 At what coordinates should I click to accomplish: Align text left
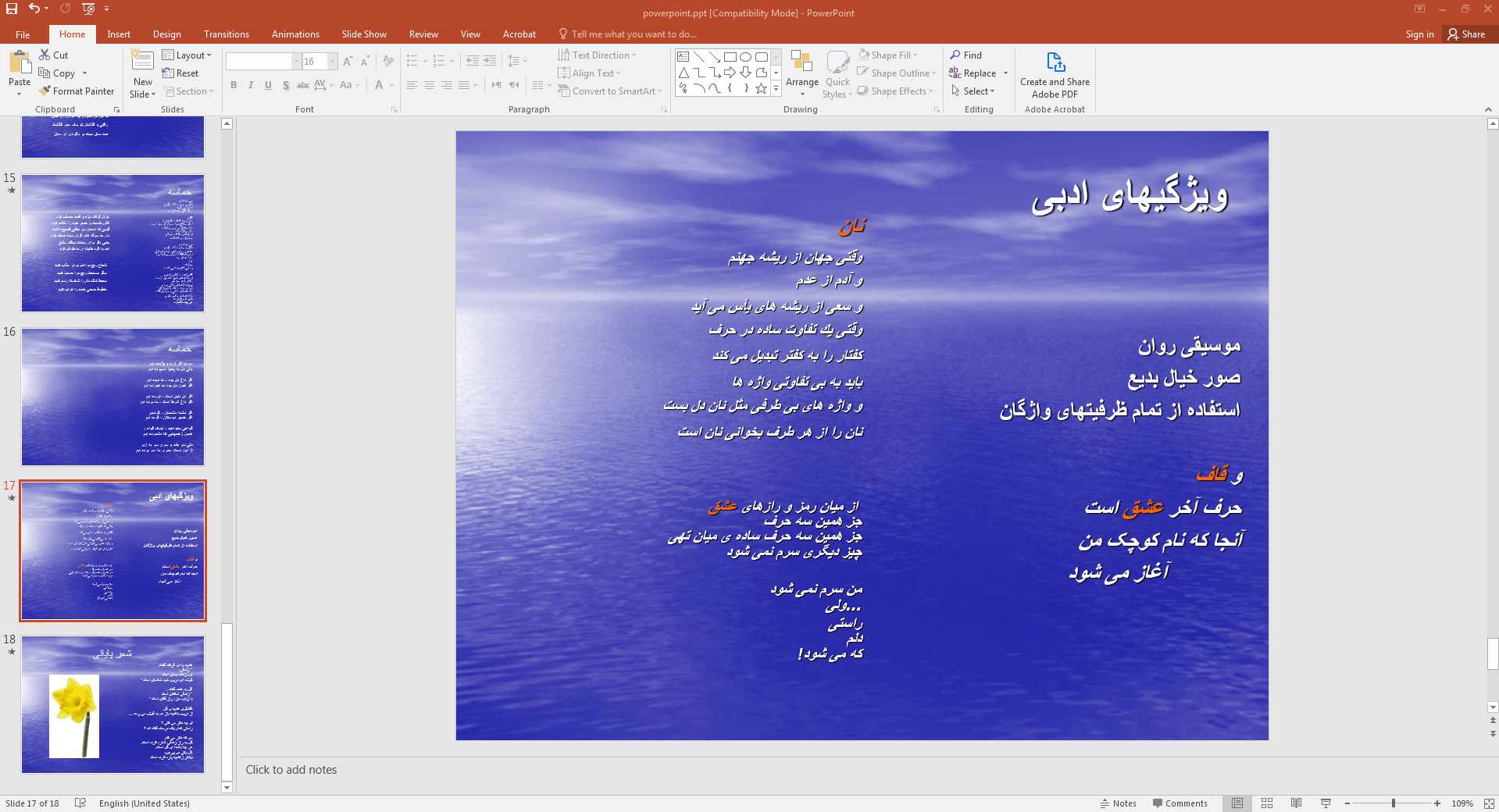[x=412, y=85]
